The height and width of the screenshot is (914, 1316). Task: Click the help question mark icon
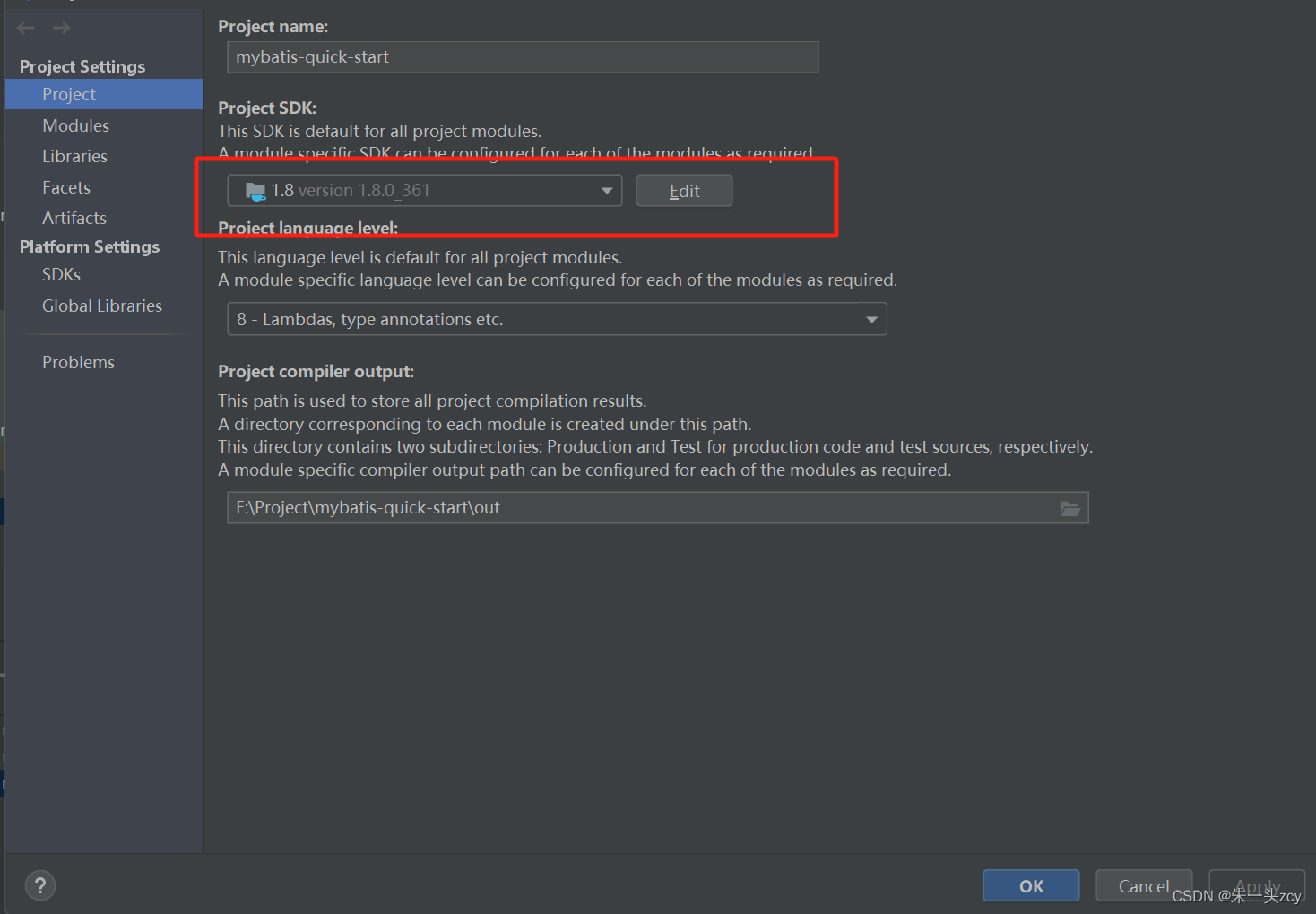[39, 885]
